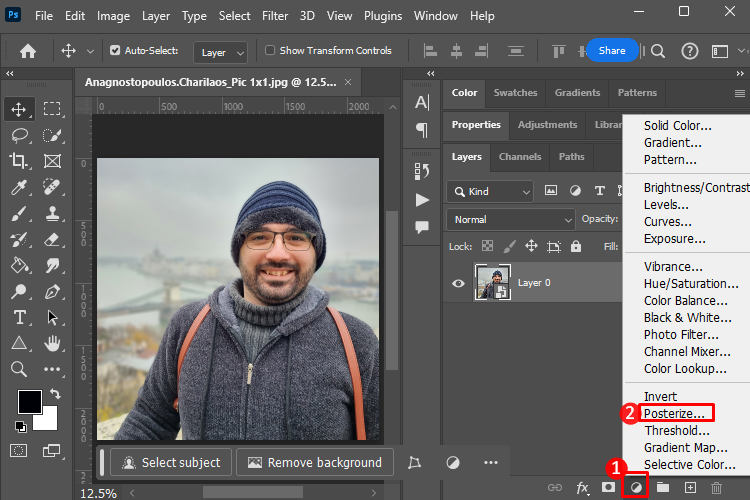Click the Remove background button
This screenshot has width=750, height=500.
tap(315, 463)
